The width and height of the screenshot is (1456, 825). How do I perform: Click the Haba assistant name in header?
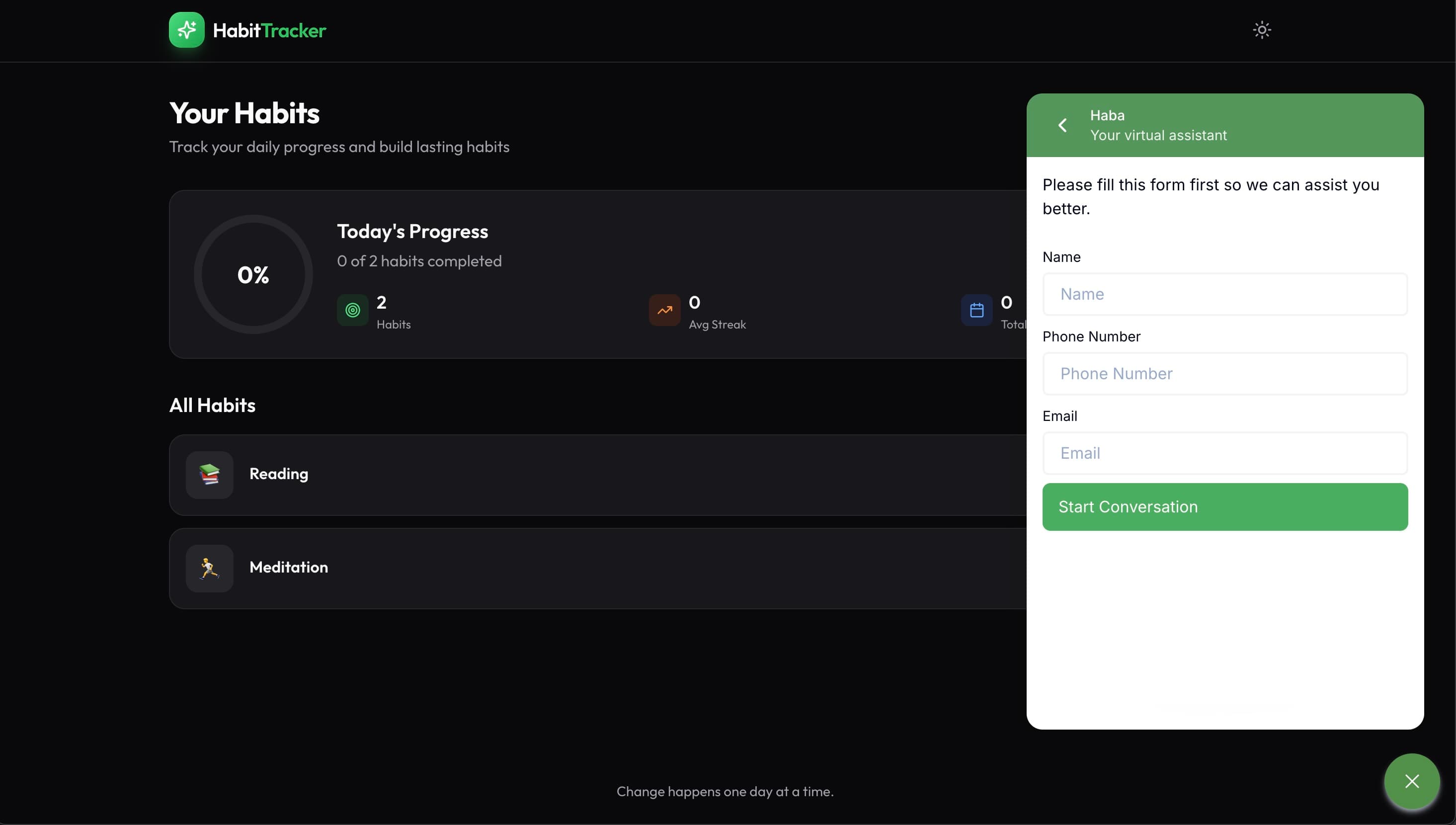(x=1107, y=115)
